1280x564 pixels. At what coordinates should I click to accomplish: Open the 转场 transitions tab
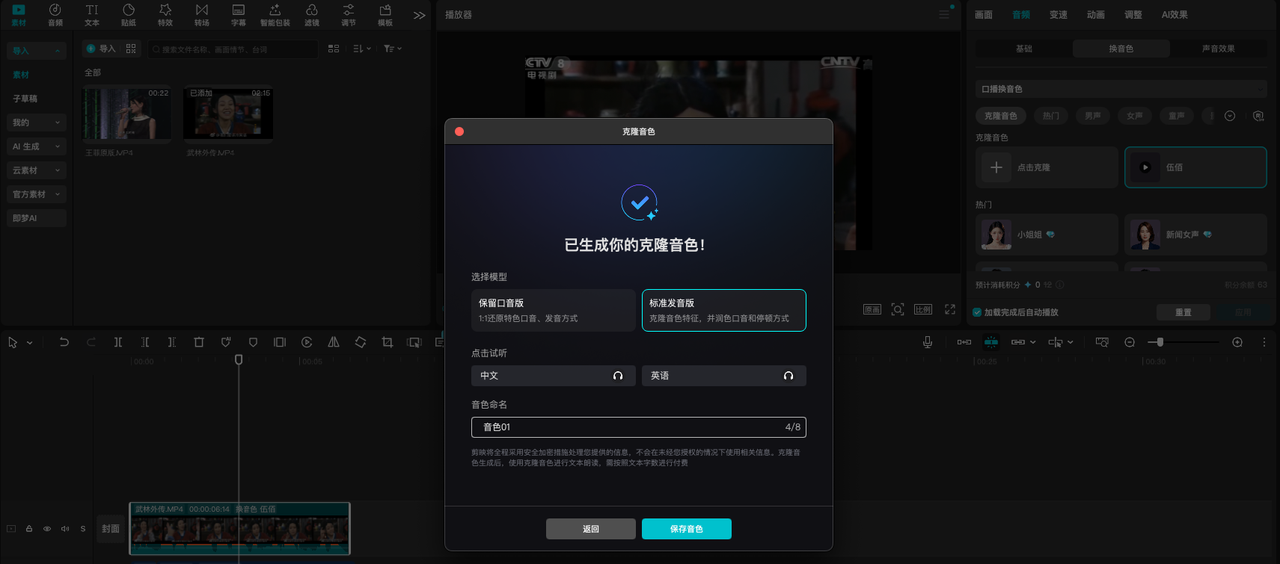[202, 14]
